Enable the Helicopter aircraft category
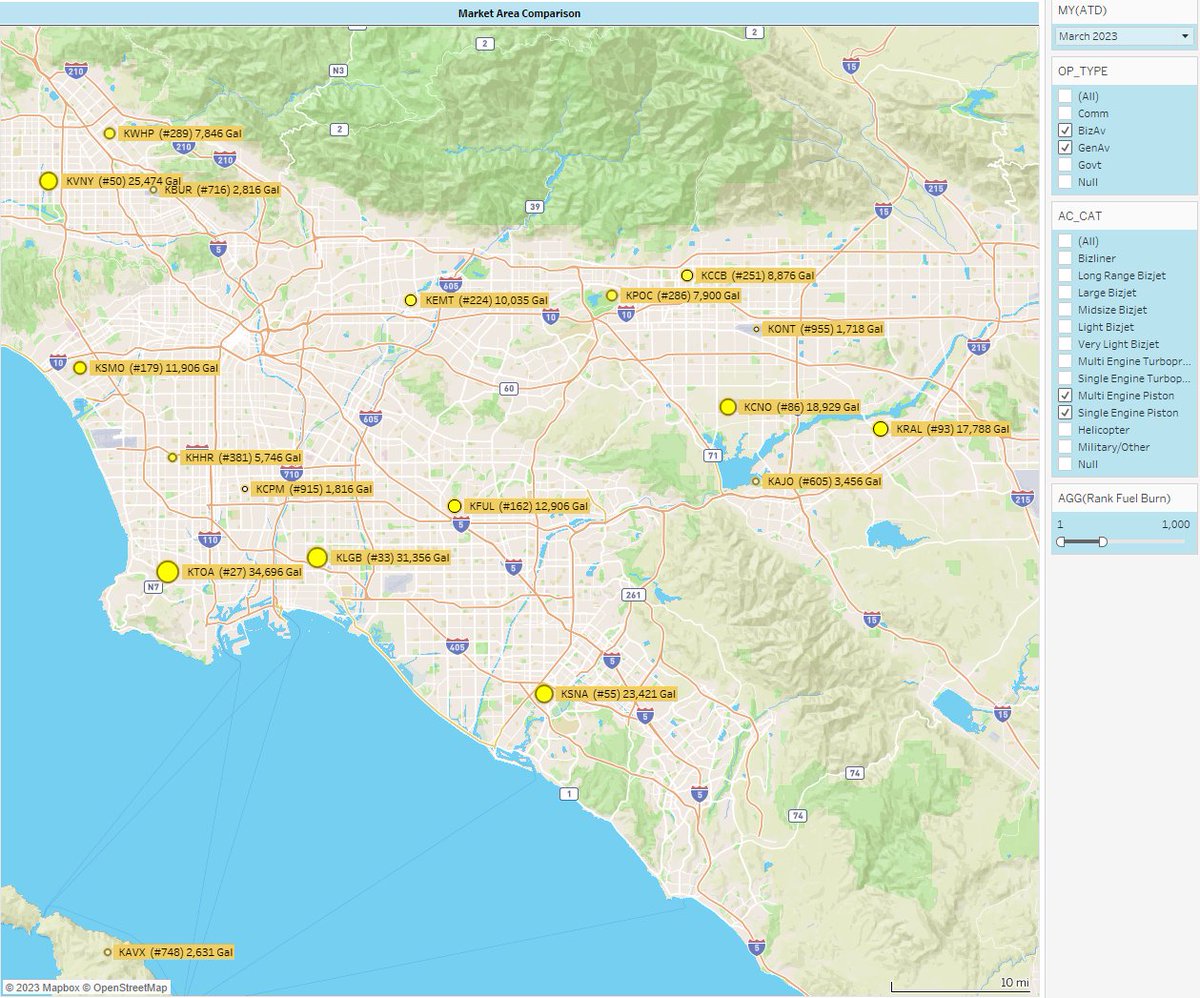Image resolution: width=1200 pixels, height=998 pixels. point(1064,429)
